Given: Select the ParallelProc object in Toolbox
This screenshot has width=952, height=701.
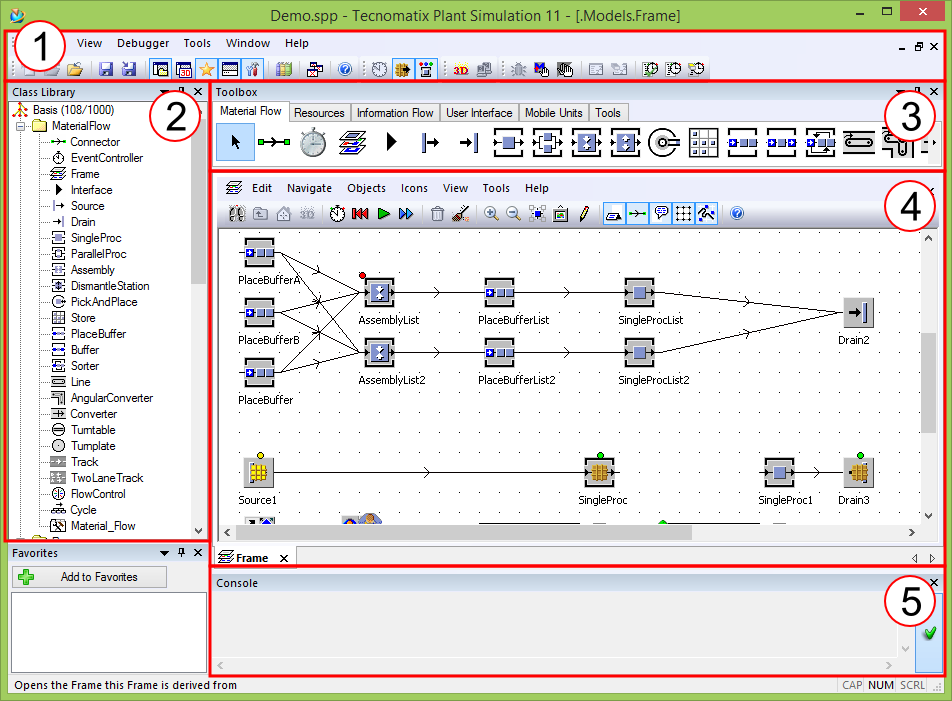Looking at the screenshot, I should click(547, 143).
